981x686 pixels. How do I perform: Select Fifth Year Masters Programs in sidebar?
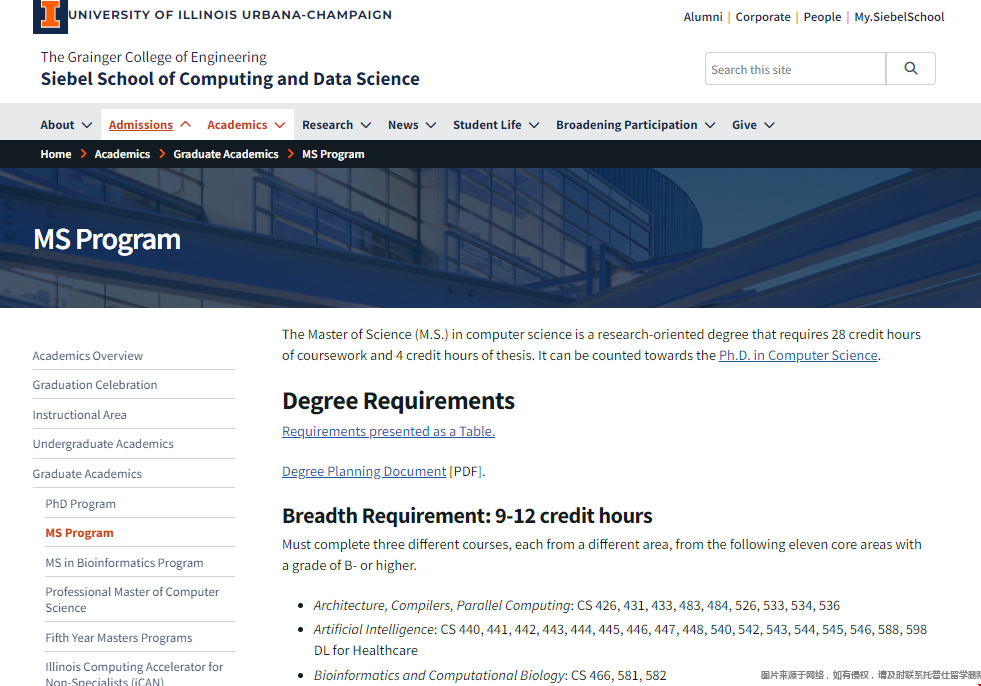point(118,638)
